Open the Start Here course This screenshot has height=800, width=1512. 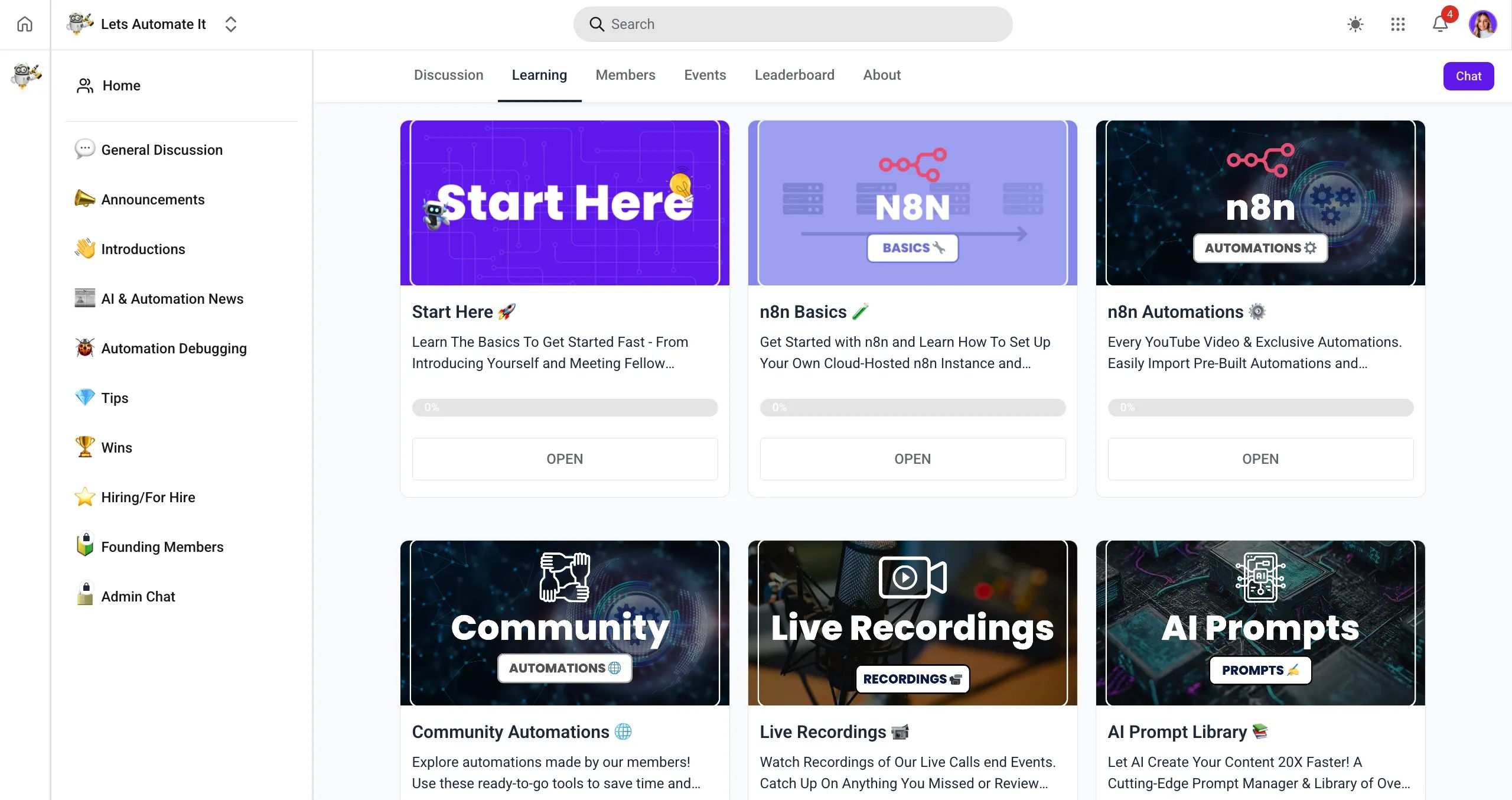565,459
